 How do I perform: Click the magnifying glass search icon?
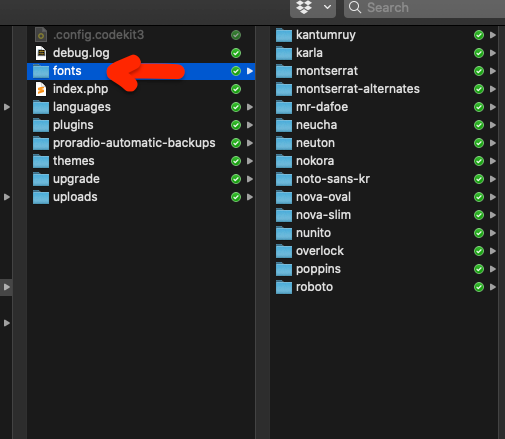click(355, 7)
